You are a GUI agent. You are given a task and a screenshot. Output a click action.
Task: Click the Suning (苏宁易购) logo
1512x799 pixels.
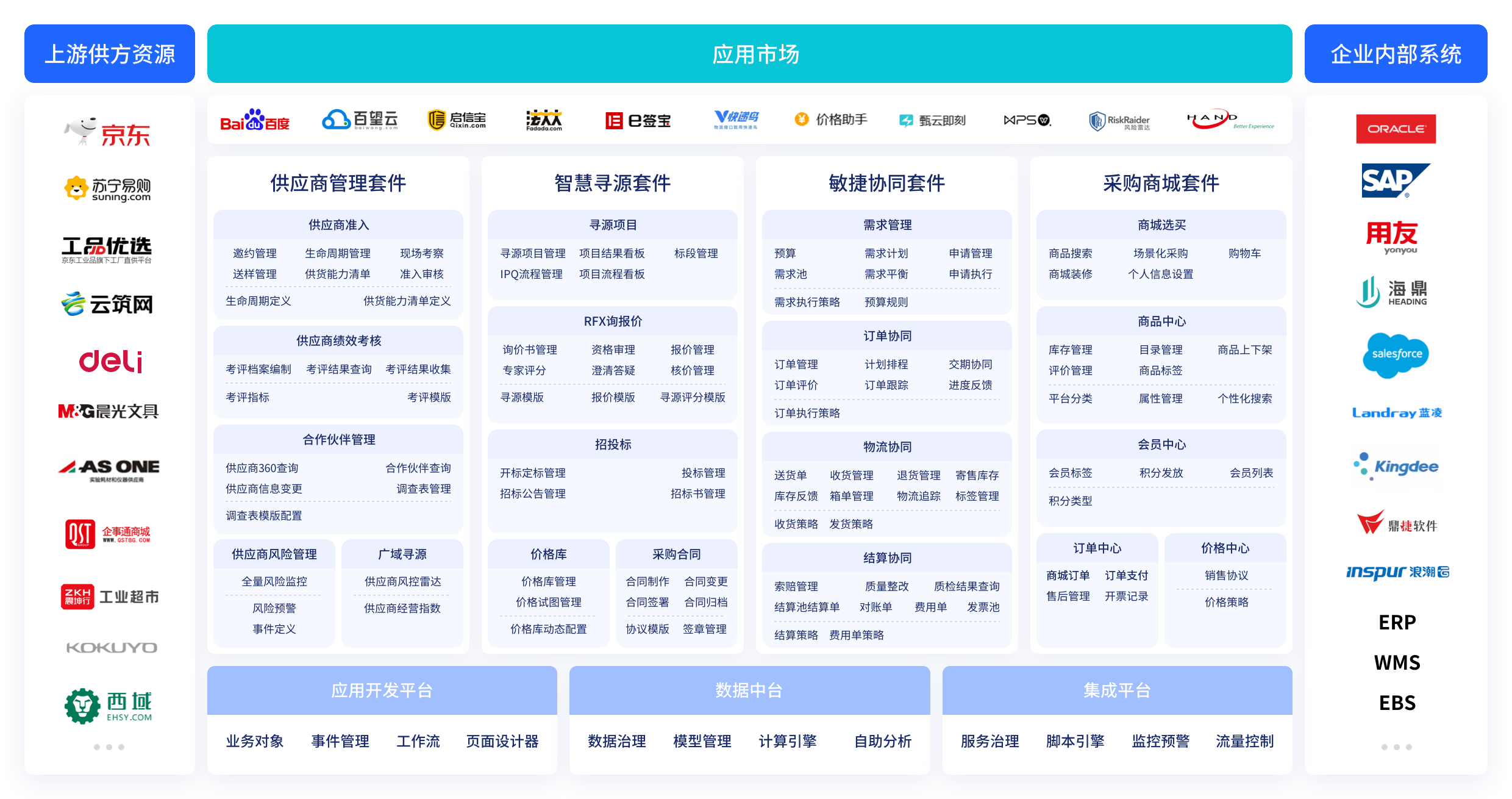(109, 189)
